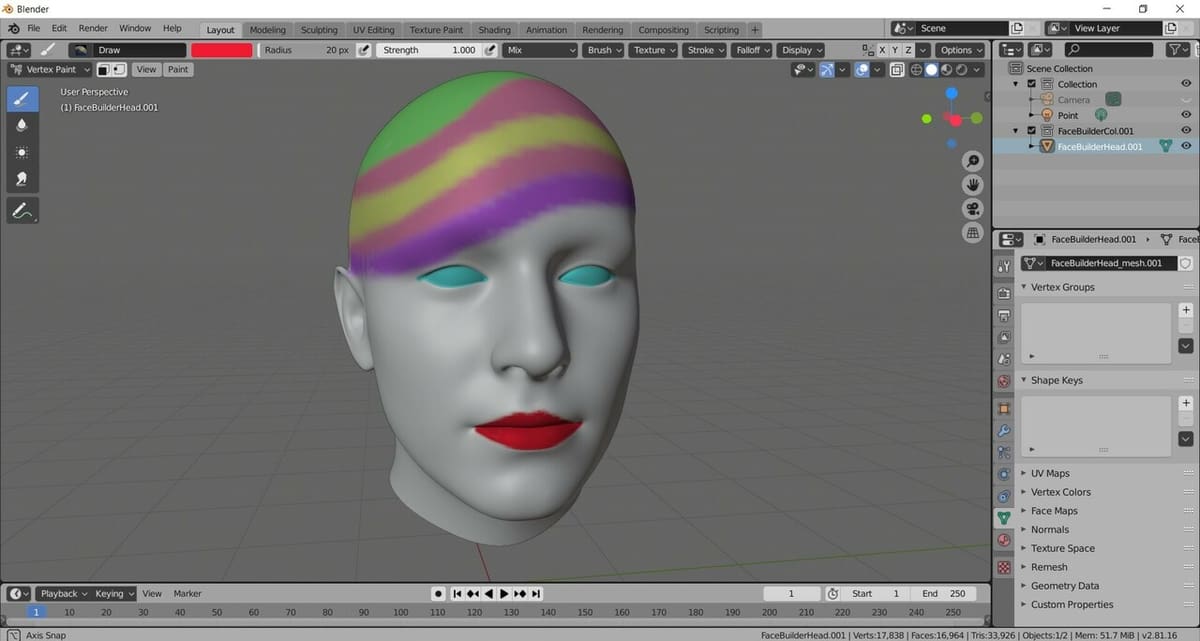Open the Texture properties checker tab icon

tap(1004, 567)
